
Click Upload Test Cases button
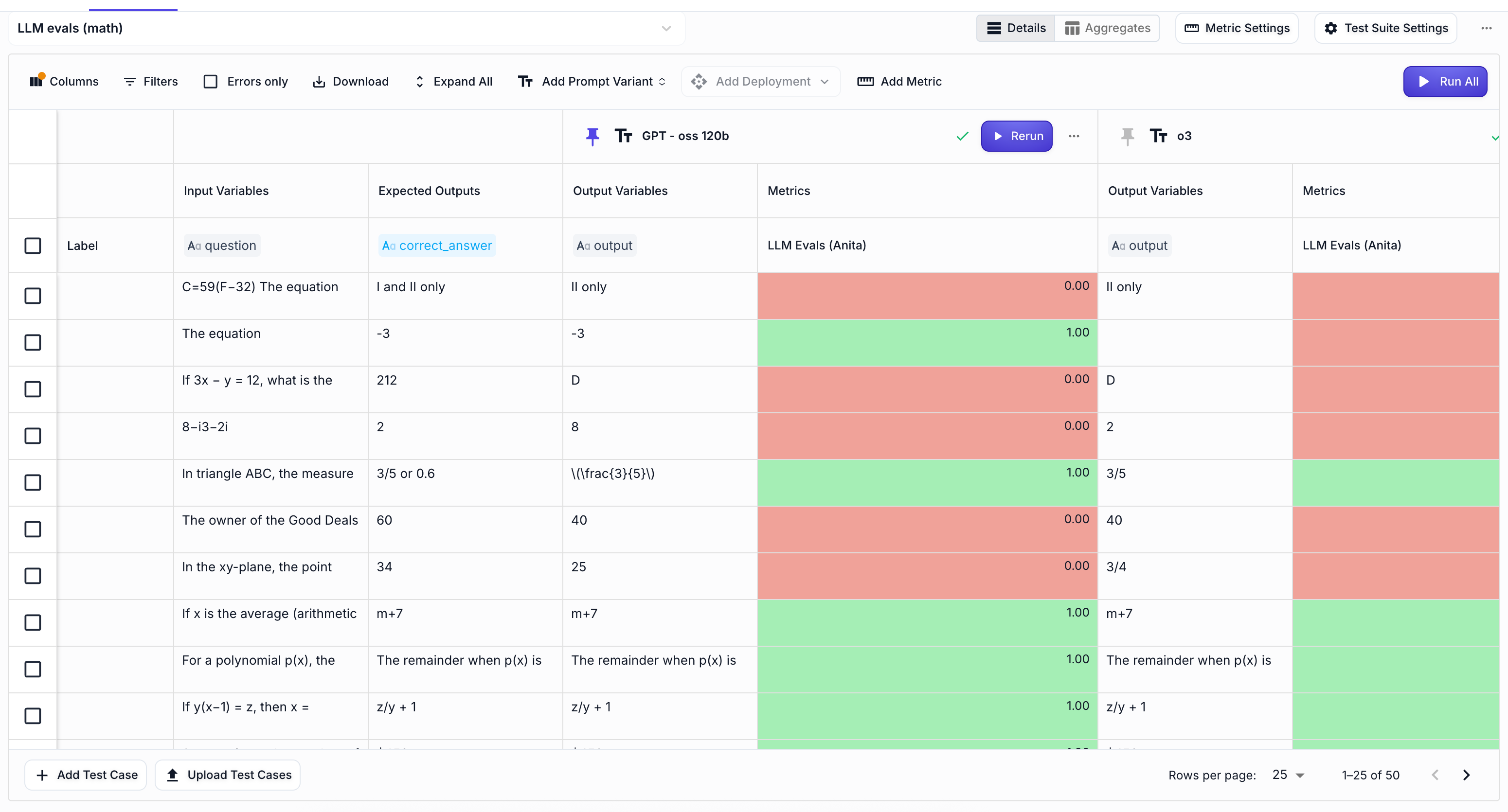coord(228,775)
